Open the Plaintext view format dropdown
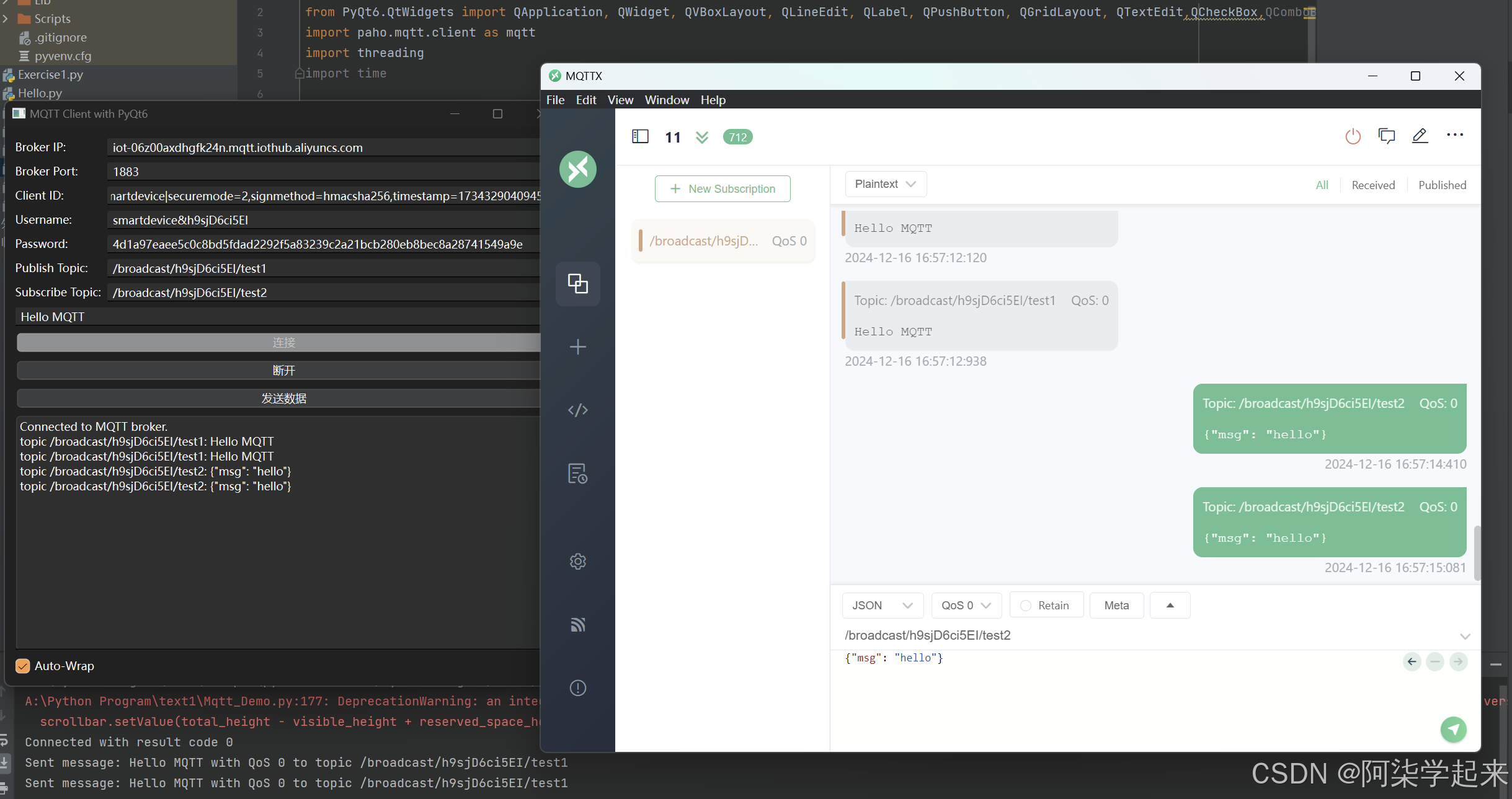This screenshot has width=1512, height=799. click(x=885, y=183)
